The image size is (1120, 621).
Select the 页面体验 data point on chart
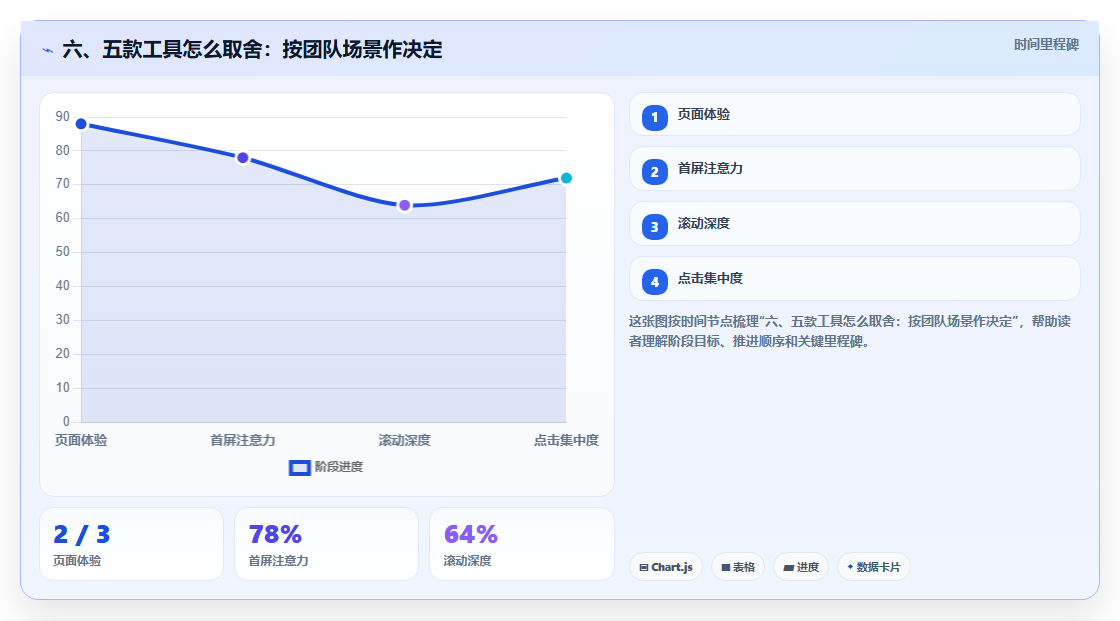[x=81, y=124]
